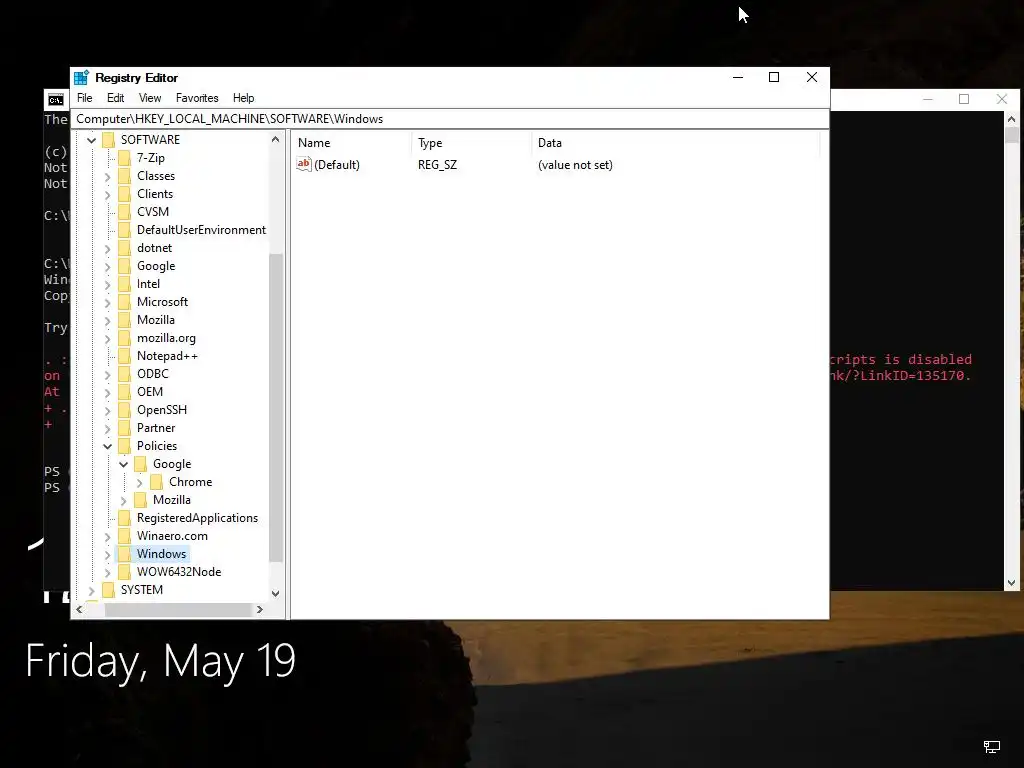
Task: Select the mozilla.org folder icon
Action: (x=125, y=338)
